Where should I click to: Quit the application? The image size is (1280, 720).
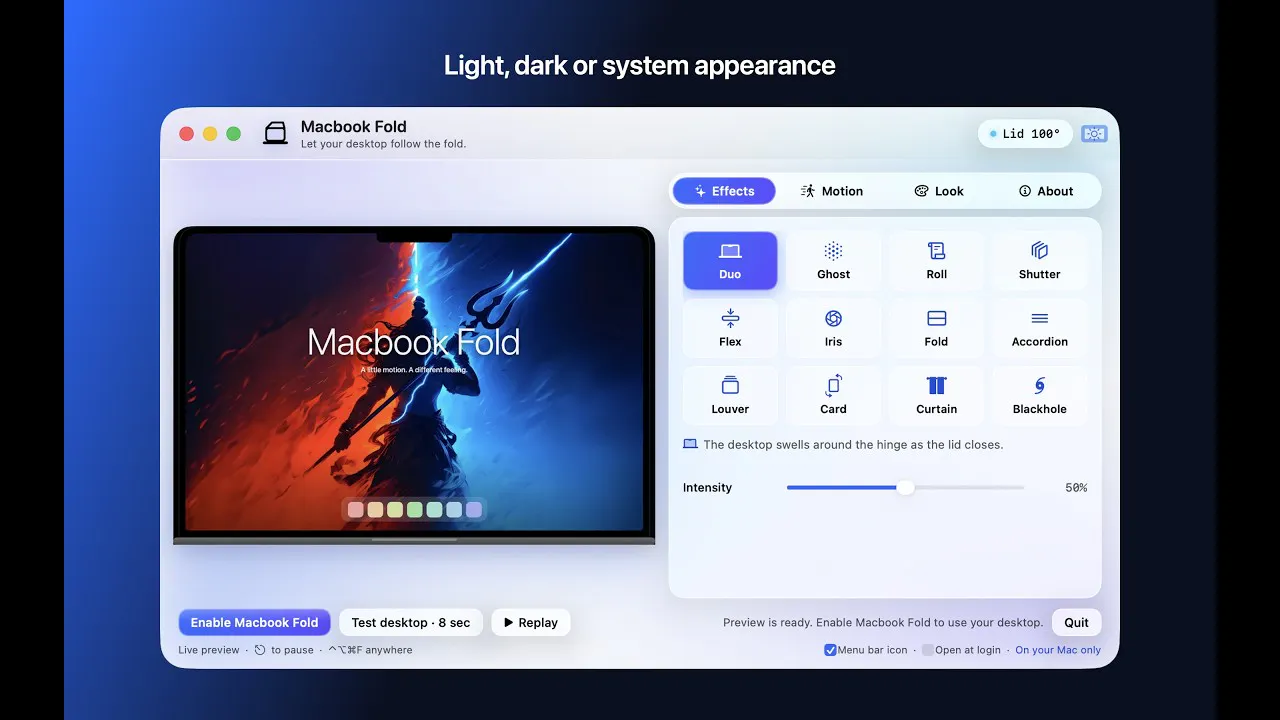coord(1076,622)
